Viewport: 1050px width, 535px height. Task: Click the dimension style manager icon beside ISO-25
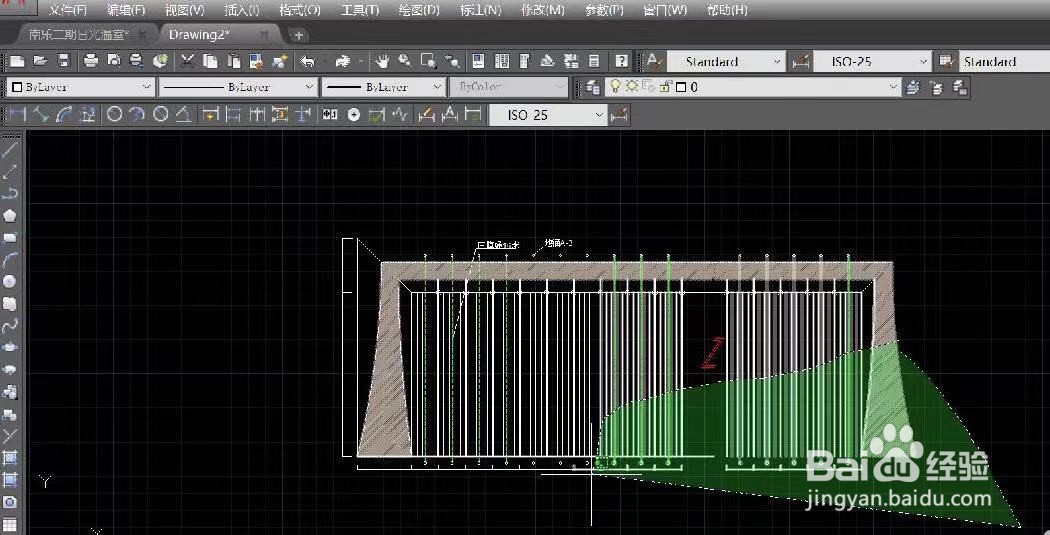coord(800,62)
